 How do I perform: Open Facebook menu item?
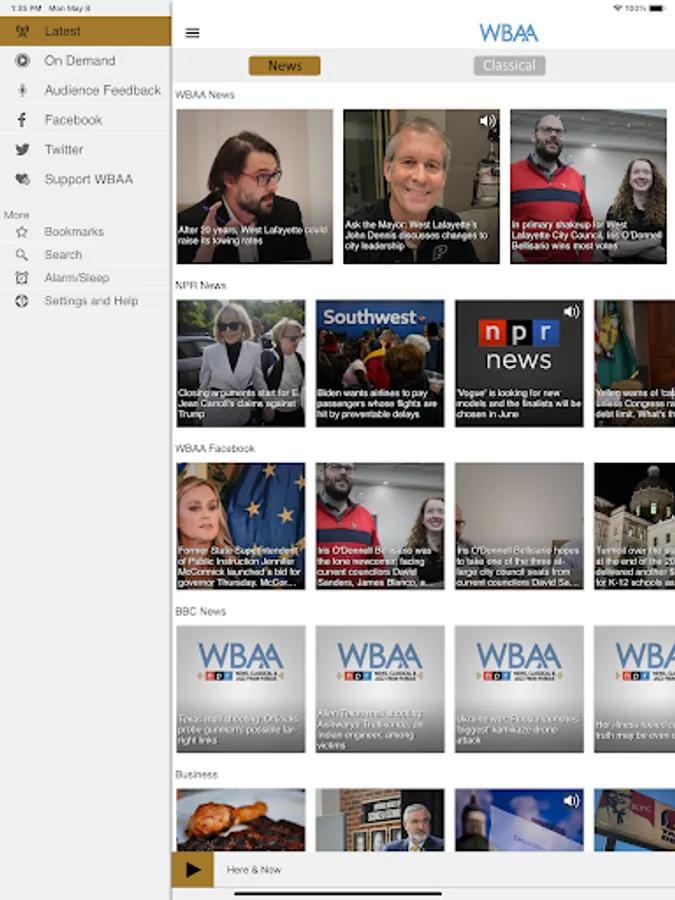coord(85,120)
